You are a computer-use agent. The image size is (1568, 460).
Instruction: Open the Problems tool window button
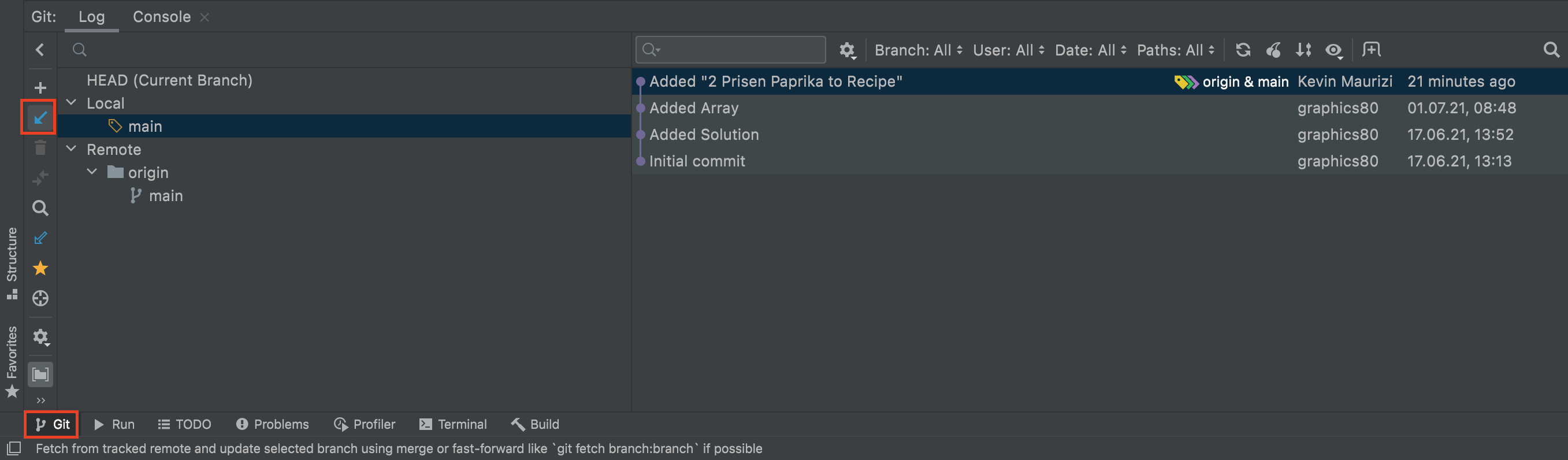(273, 424)
